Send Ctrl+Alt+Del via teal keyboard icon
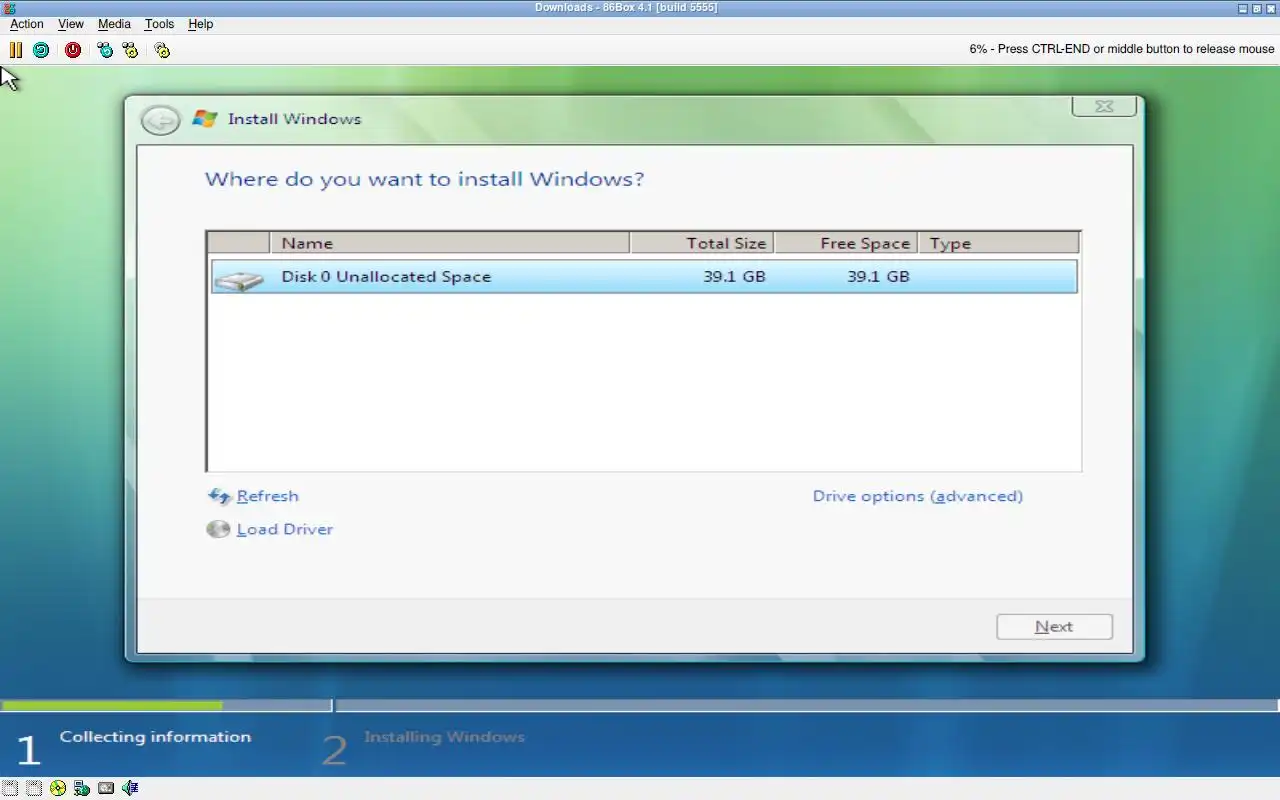Viewport: 1280px width, 800px height. 105,50
